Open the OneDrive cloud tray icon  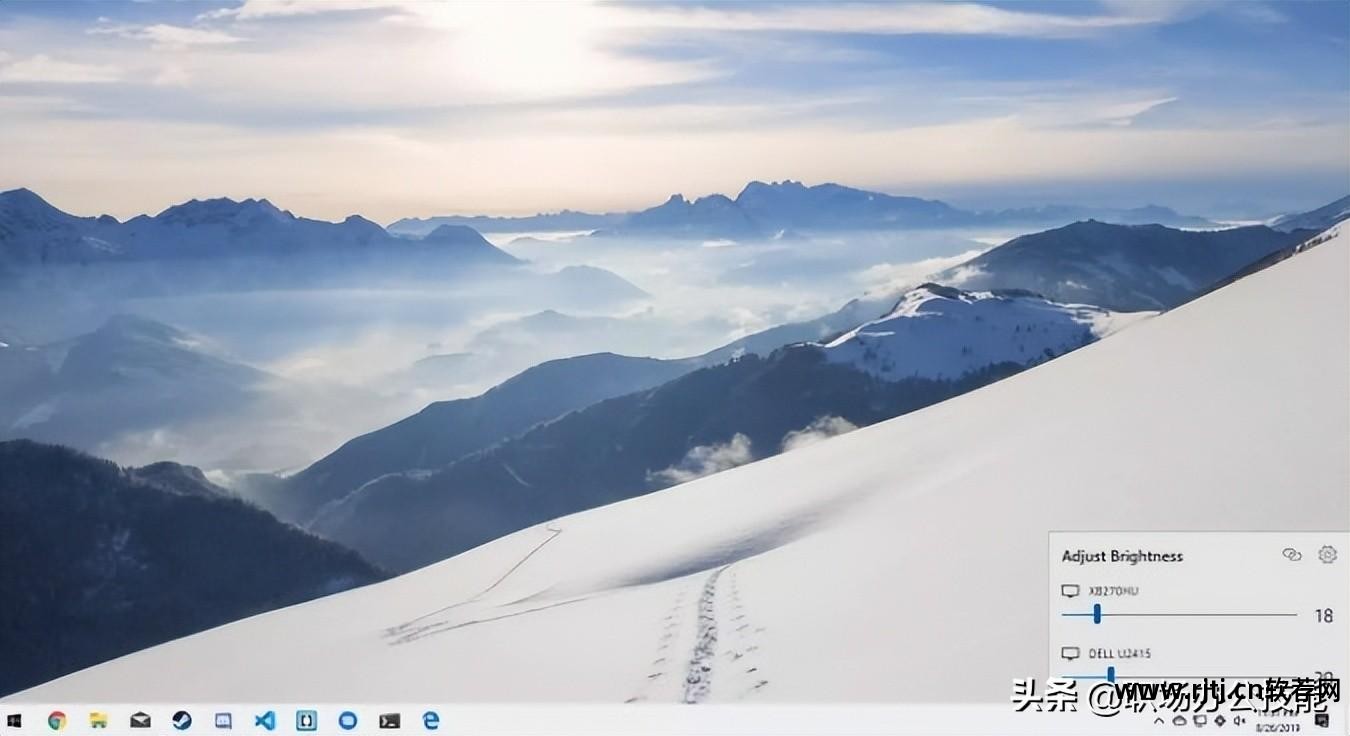pos(1180,721)
